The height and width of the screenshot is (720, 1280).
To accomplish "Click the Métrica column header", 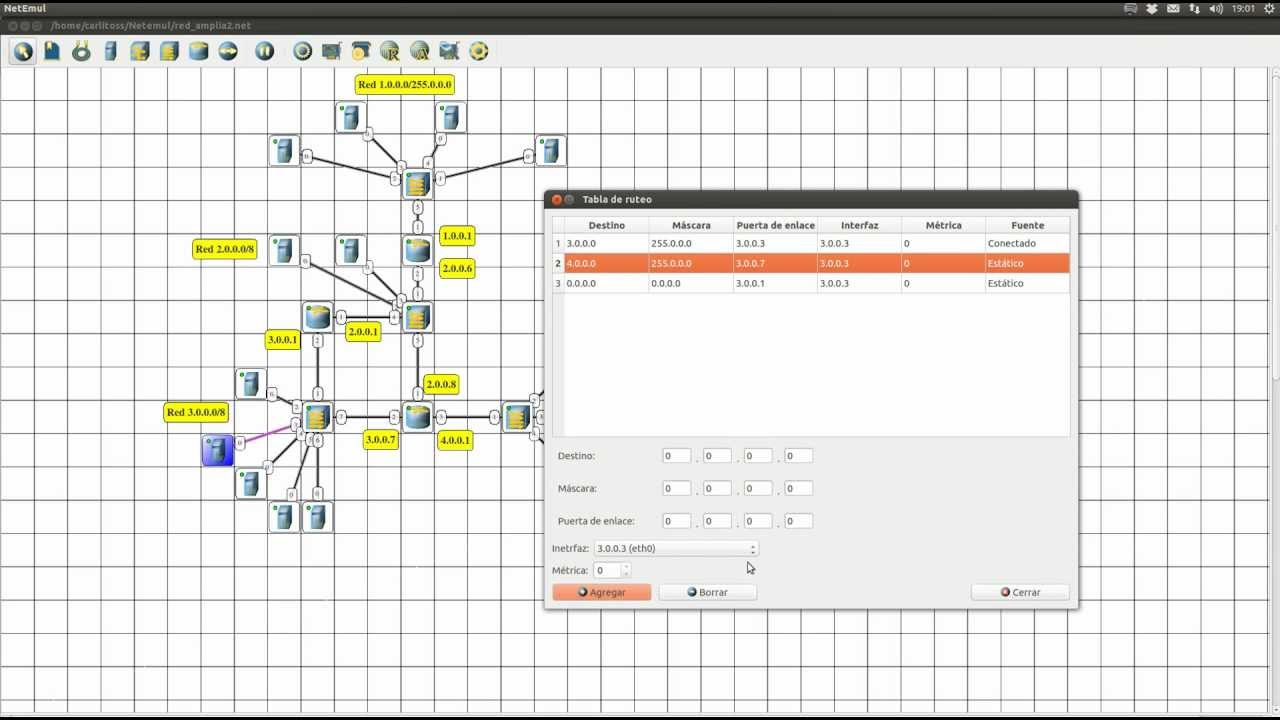I will click(943, 225).
